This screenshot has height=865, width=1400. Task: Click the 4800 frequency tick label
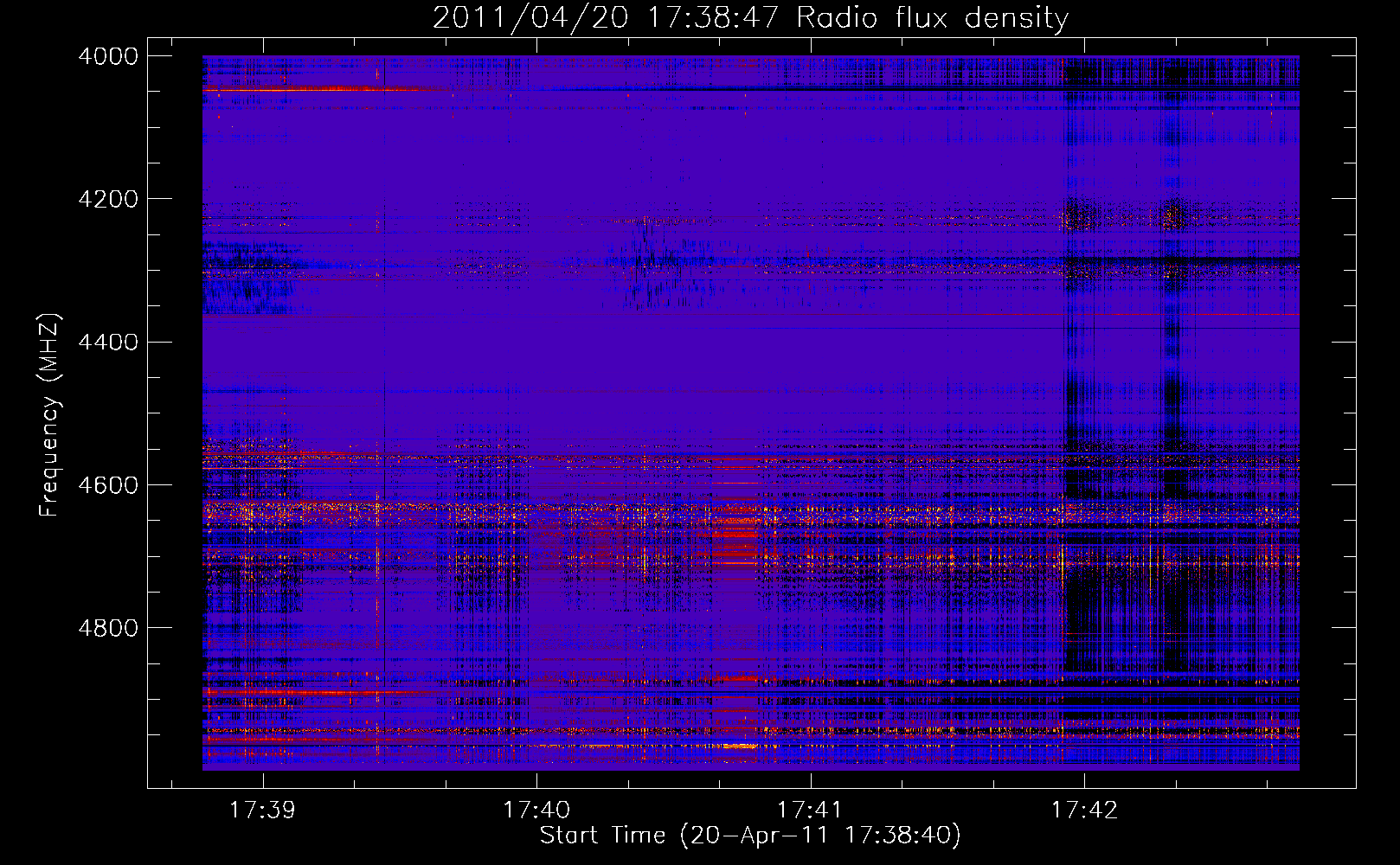click(x=108, y=628)
